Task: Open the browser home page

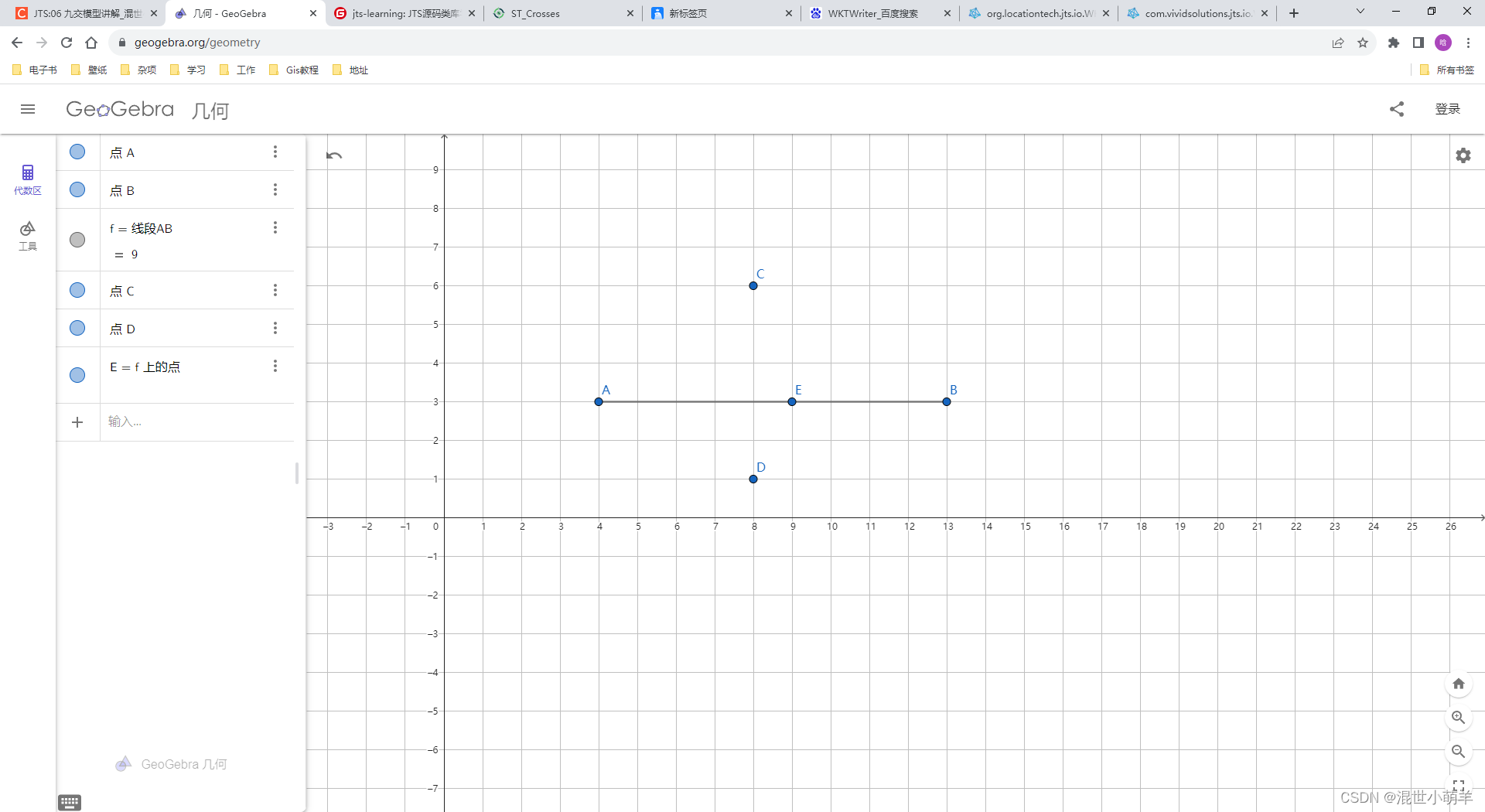Action: [91, 43]
